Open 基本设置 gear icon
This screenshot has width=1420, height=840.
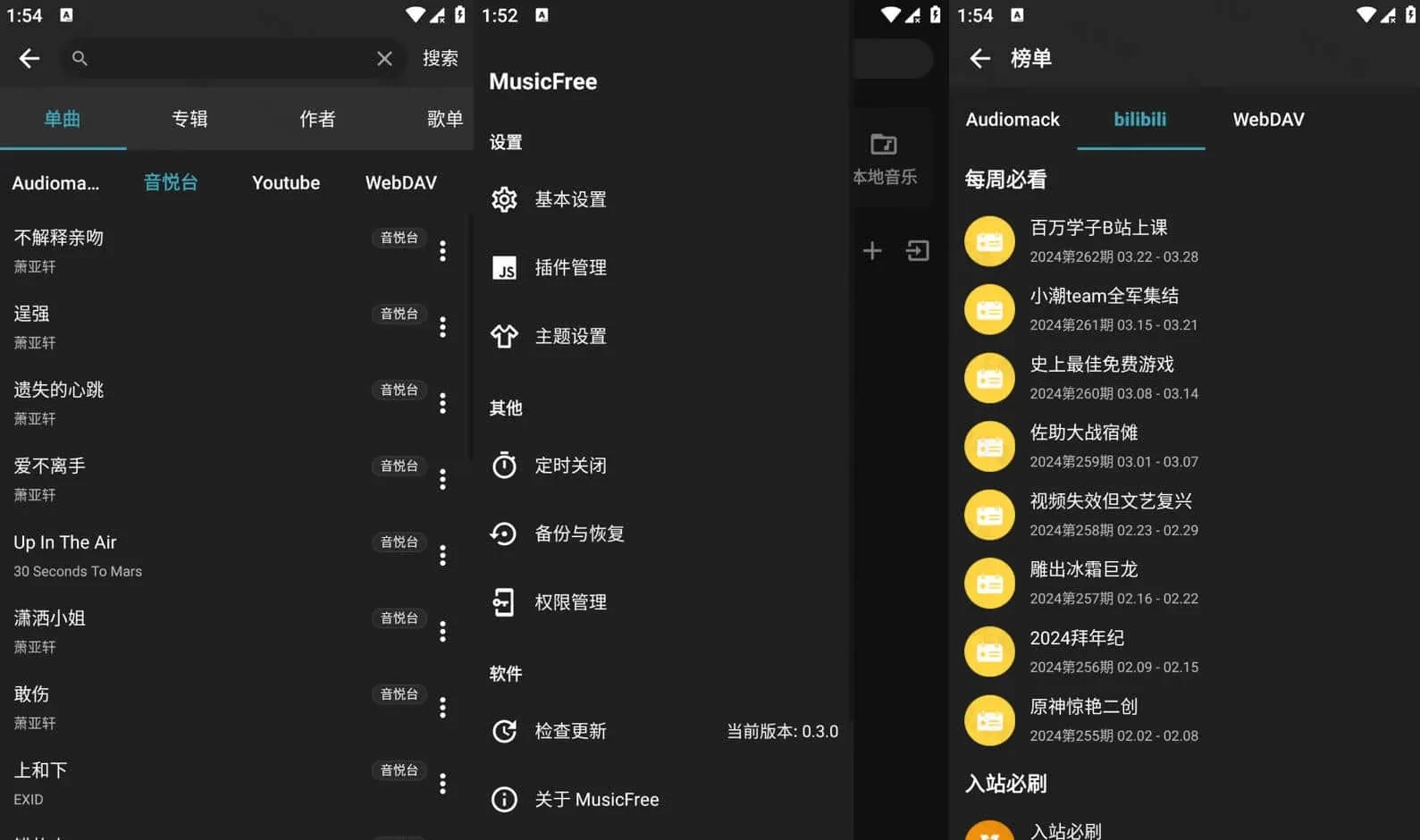504,199
